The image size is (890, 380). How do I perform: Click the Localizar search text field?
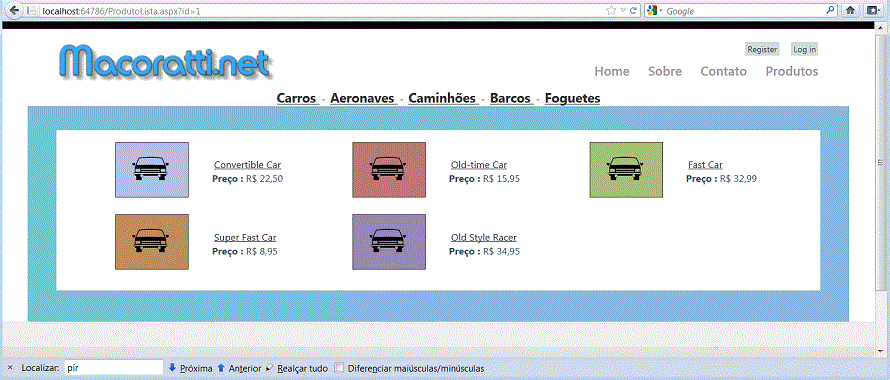point(114,368)
